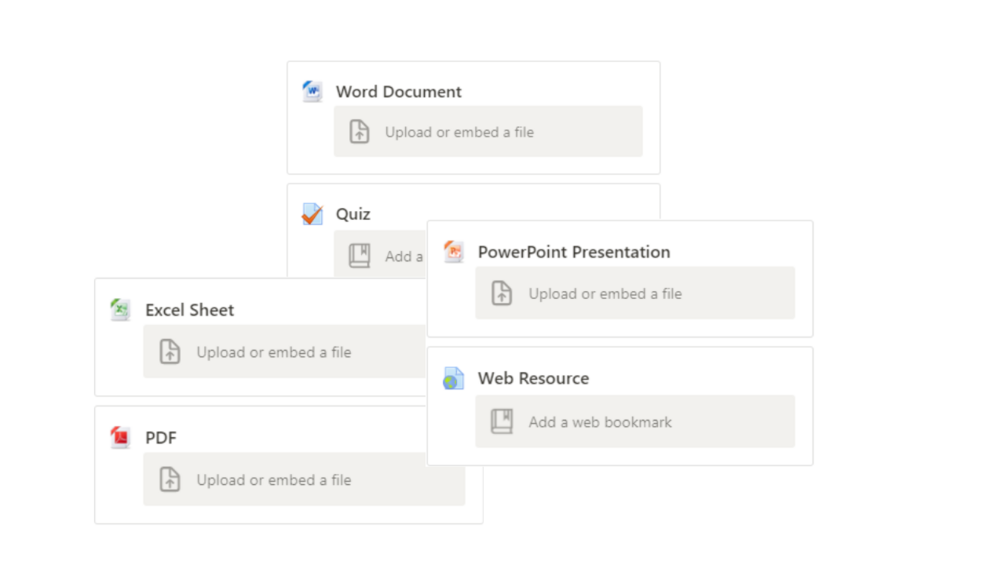This screenshot has height=565, width=1005.
Task: Click upload icon in PDF card
Action: tap(170, 480)
